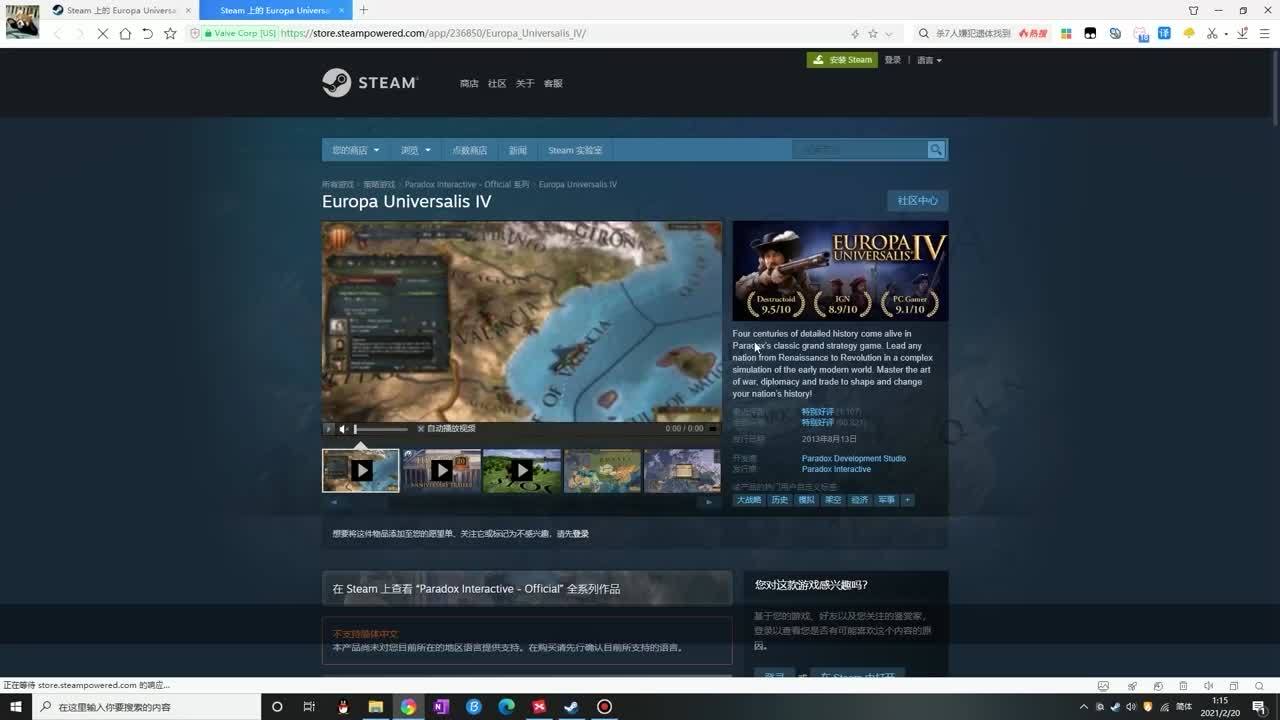
Task: Click the red recording app in taskbar
Action: [604, 707]
